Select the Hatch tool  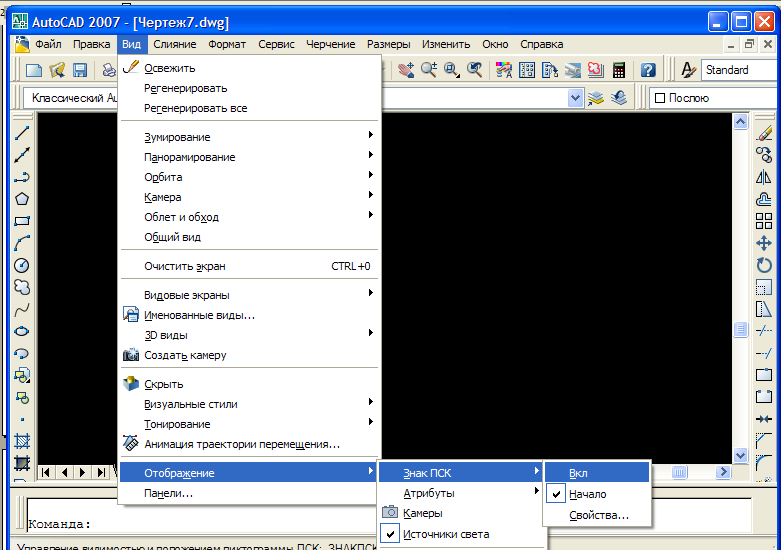22,441
